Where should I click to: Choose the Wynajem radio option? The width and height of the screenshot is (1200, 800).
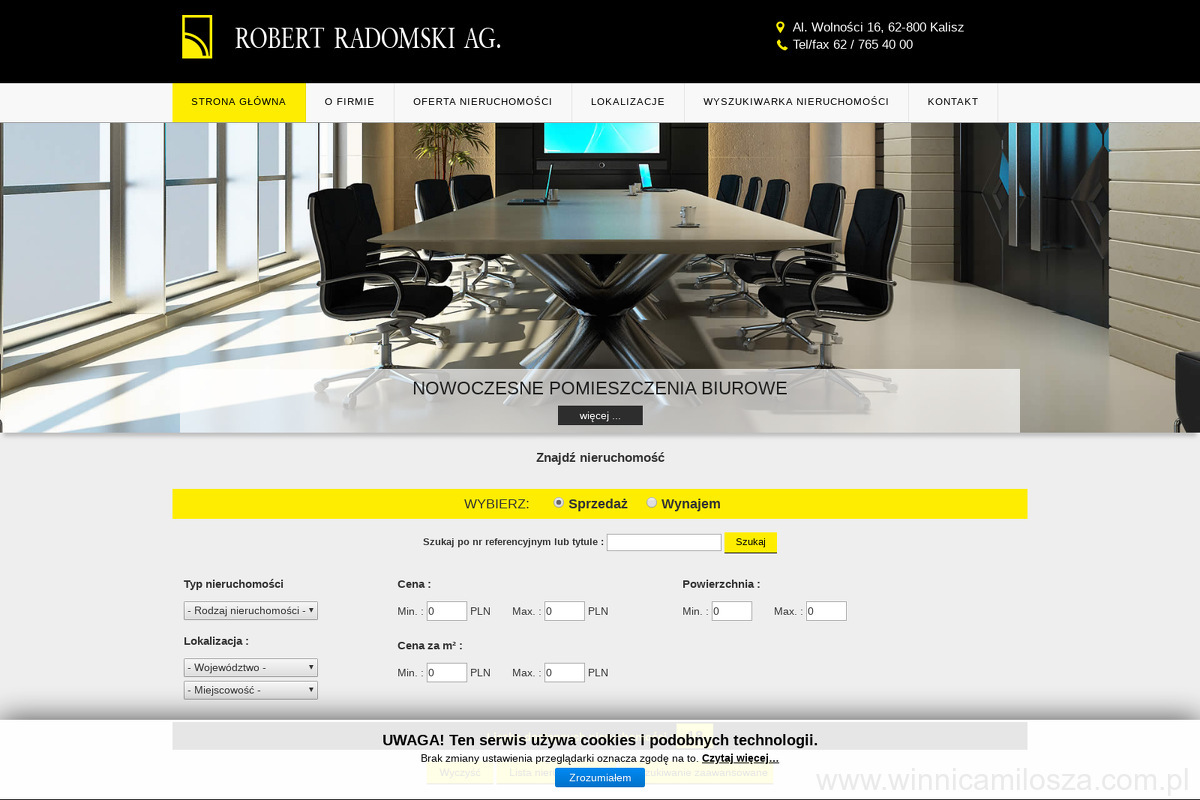click(652, 503)
